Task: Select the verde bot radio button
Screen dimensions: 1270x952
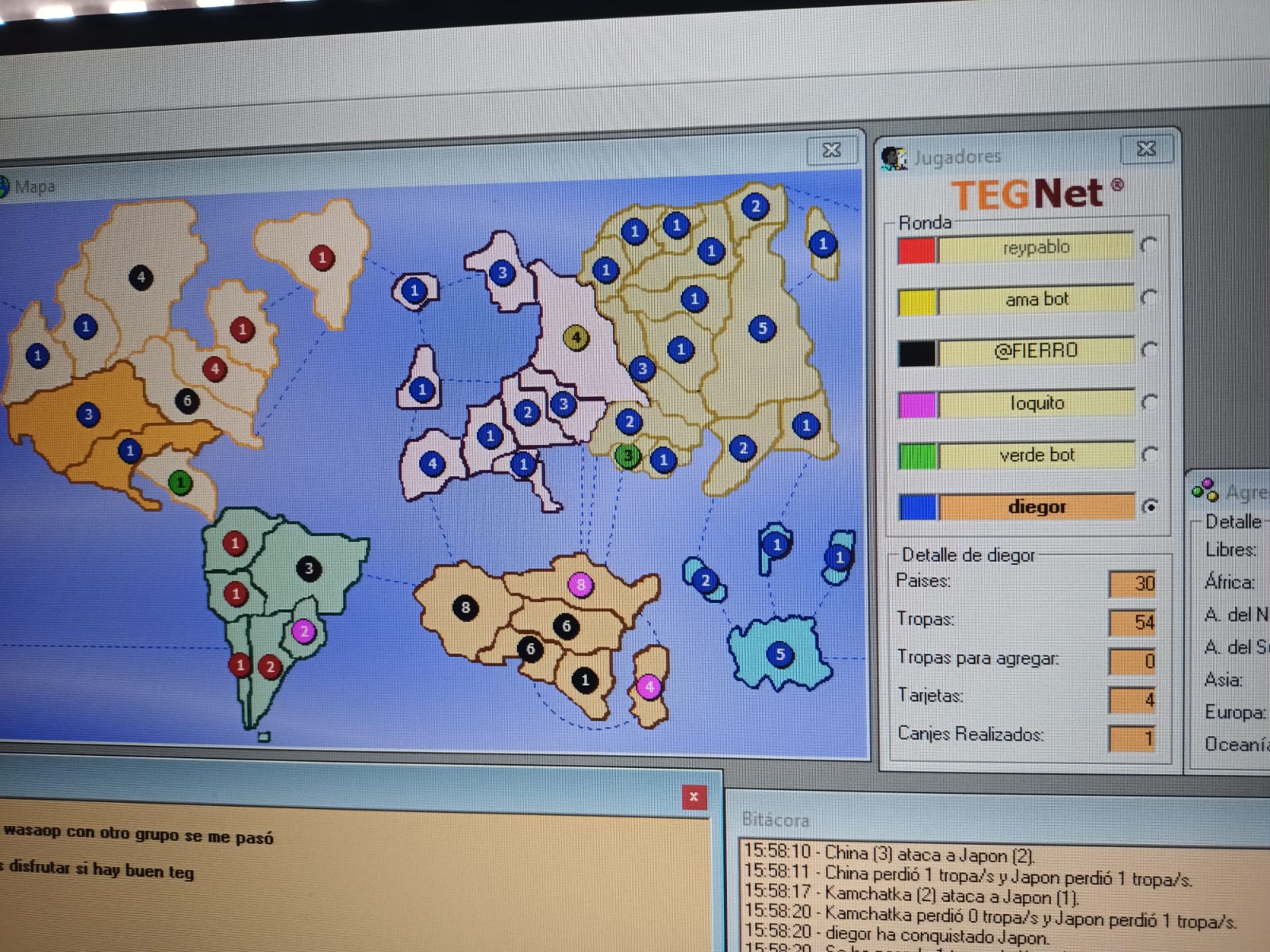Action: (1149, 454)
